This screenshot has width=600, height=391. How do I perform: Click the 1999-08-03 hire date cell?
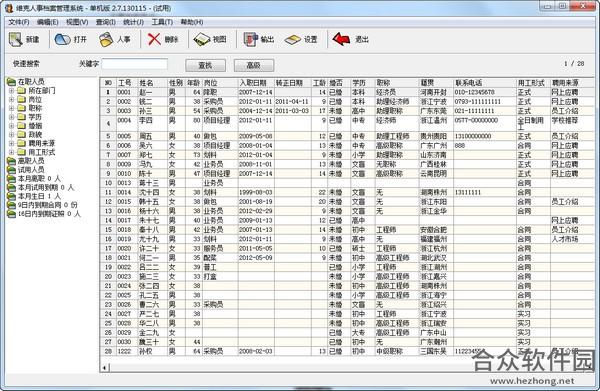(256, 192)
